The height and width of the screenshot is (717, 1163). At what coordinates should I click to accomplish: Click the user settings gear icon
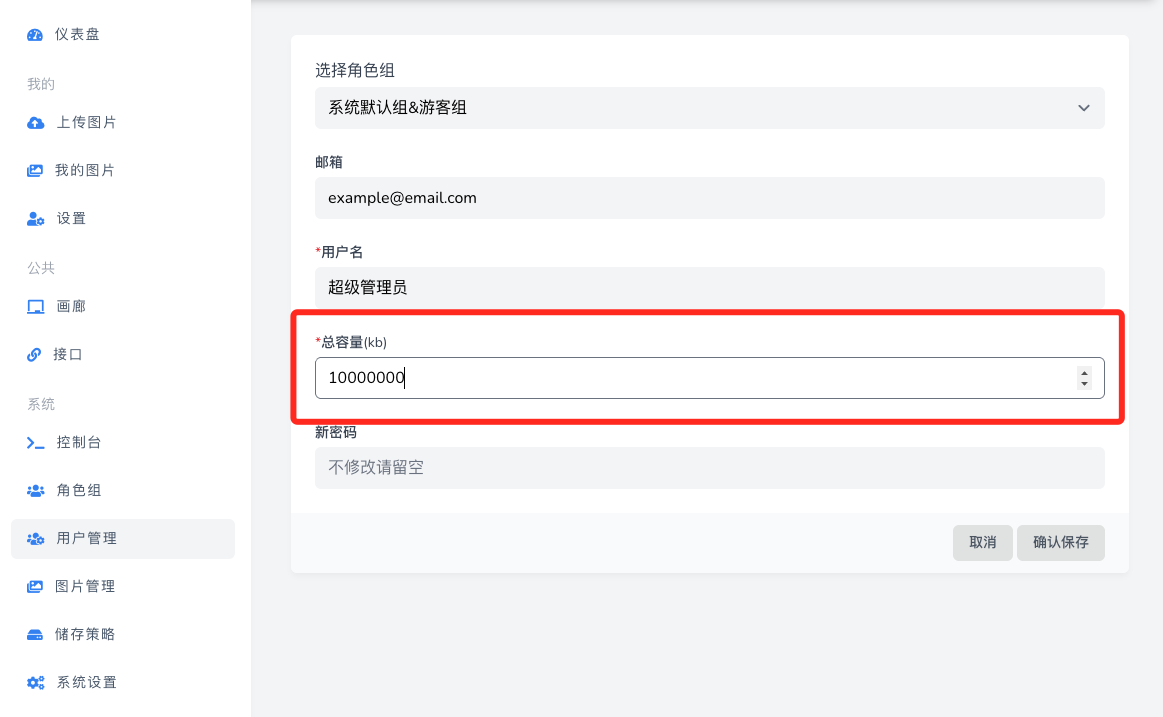pos(35,219)
